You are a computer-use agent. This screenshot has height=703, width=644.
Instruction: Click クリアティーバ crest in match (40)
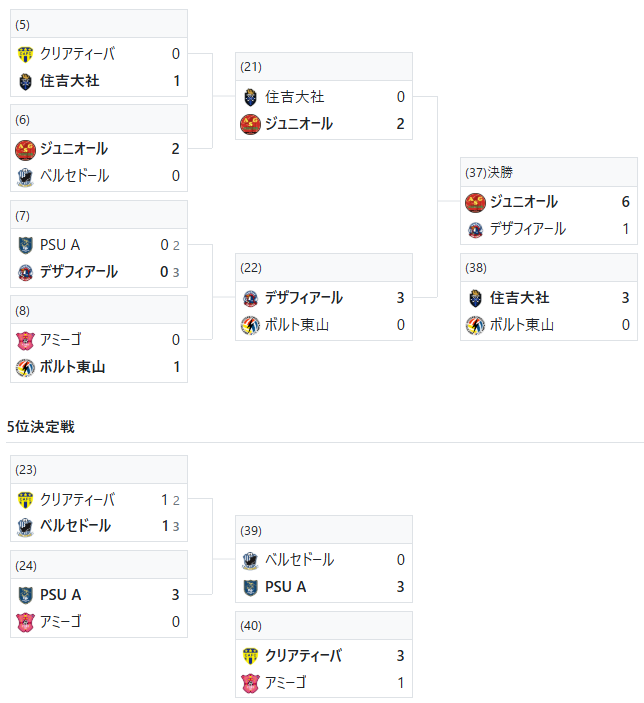click(250, 656)
